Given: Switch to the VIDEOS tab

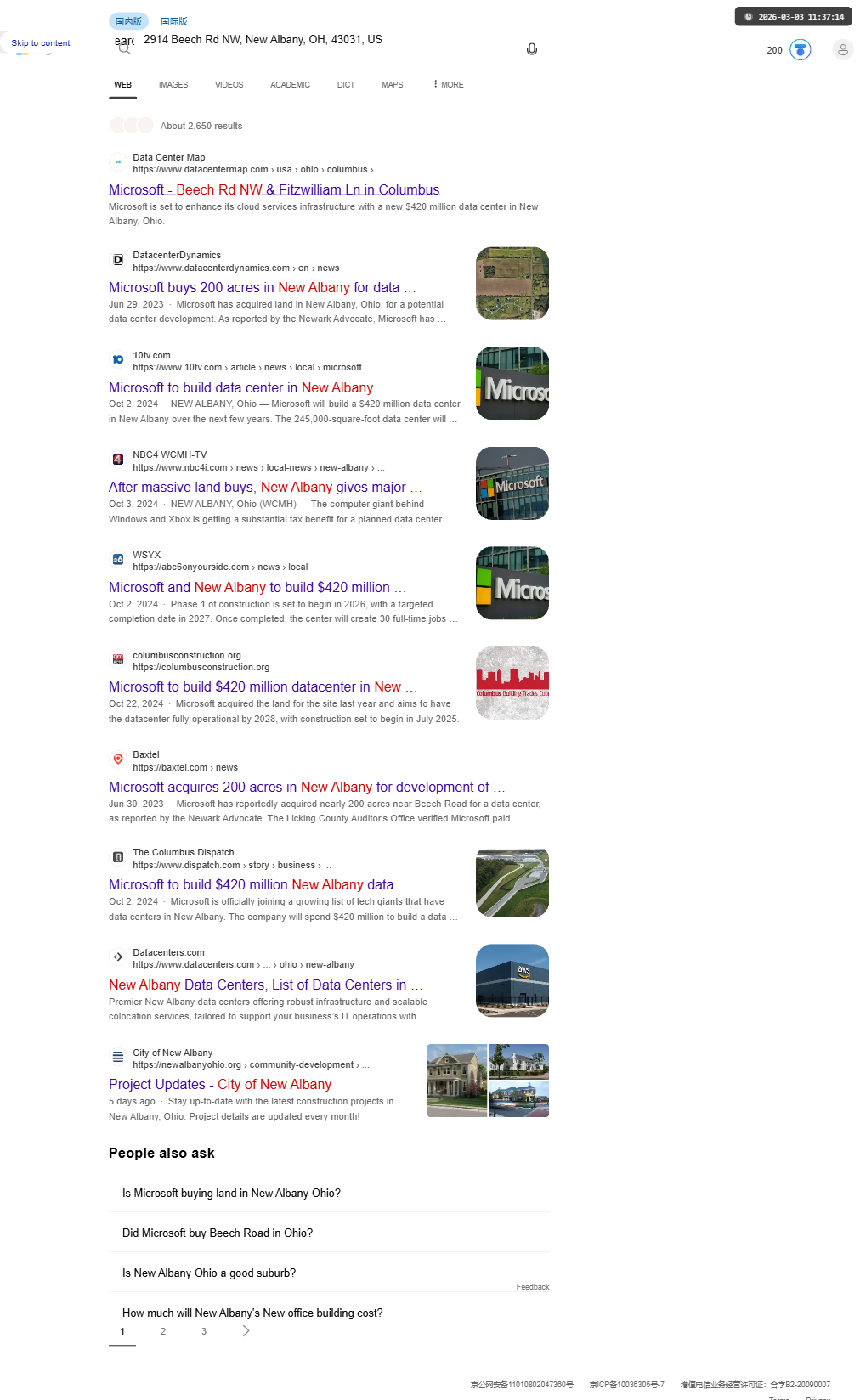Looking at the screenshot, I should pos(229,85).
